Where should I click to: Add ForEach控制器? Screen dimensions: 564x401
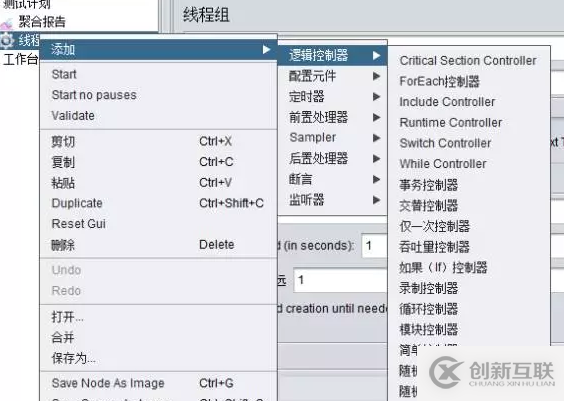click(x=469, y=81)
